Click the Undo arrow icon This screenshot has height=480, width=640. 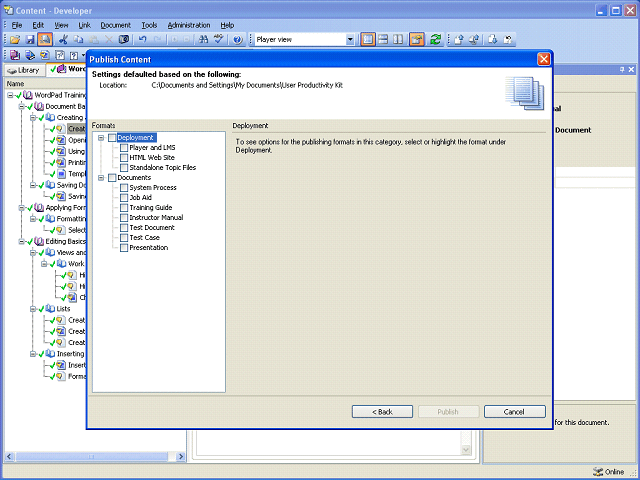(142, 40)
